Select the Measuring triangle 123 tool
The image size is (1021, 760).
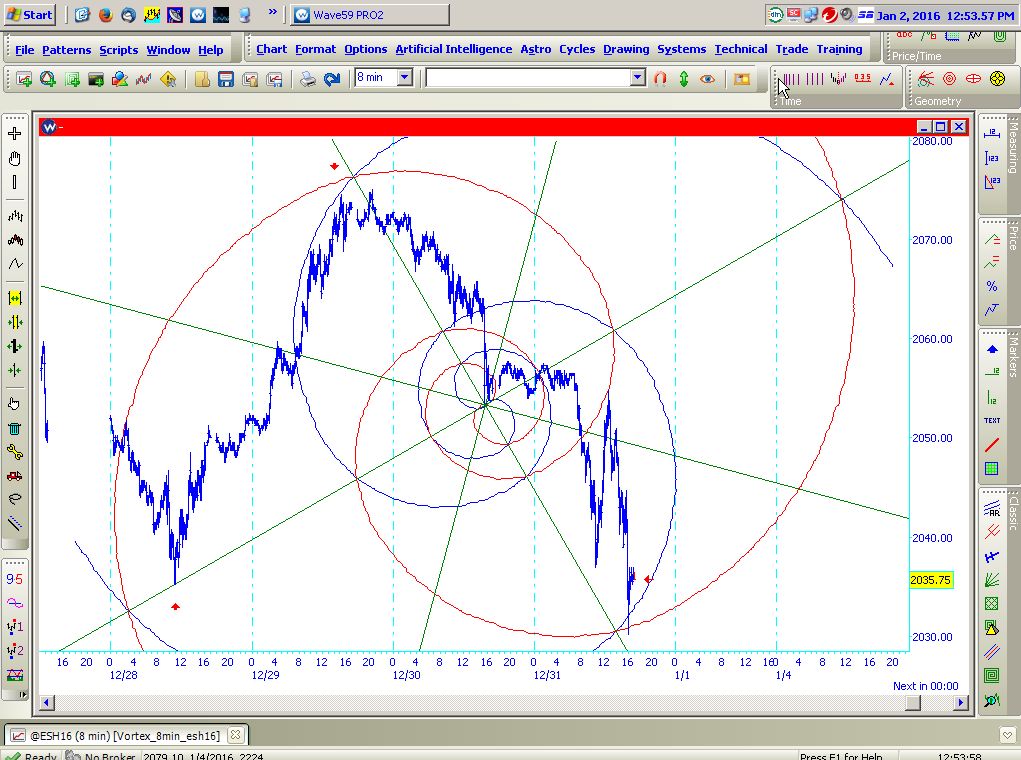992,182
